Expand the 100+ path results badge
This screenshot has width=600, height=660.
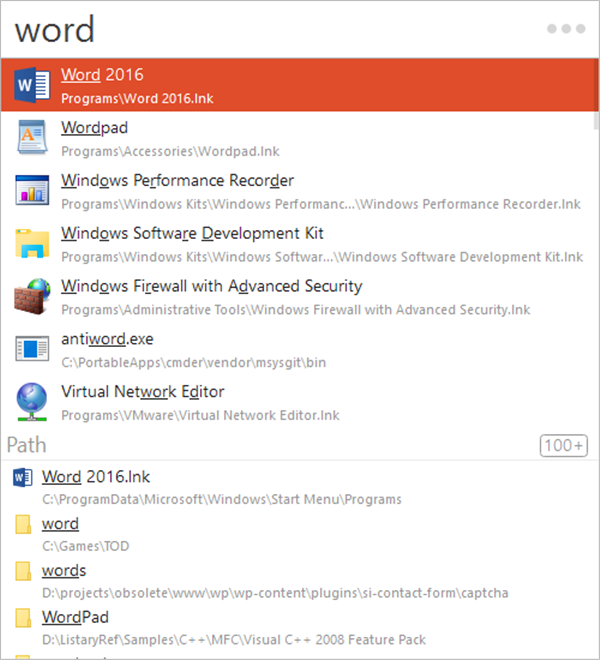coord(564,445)
